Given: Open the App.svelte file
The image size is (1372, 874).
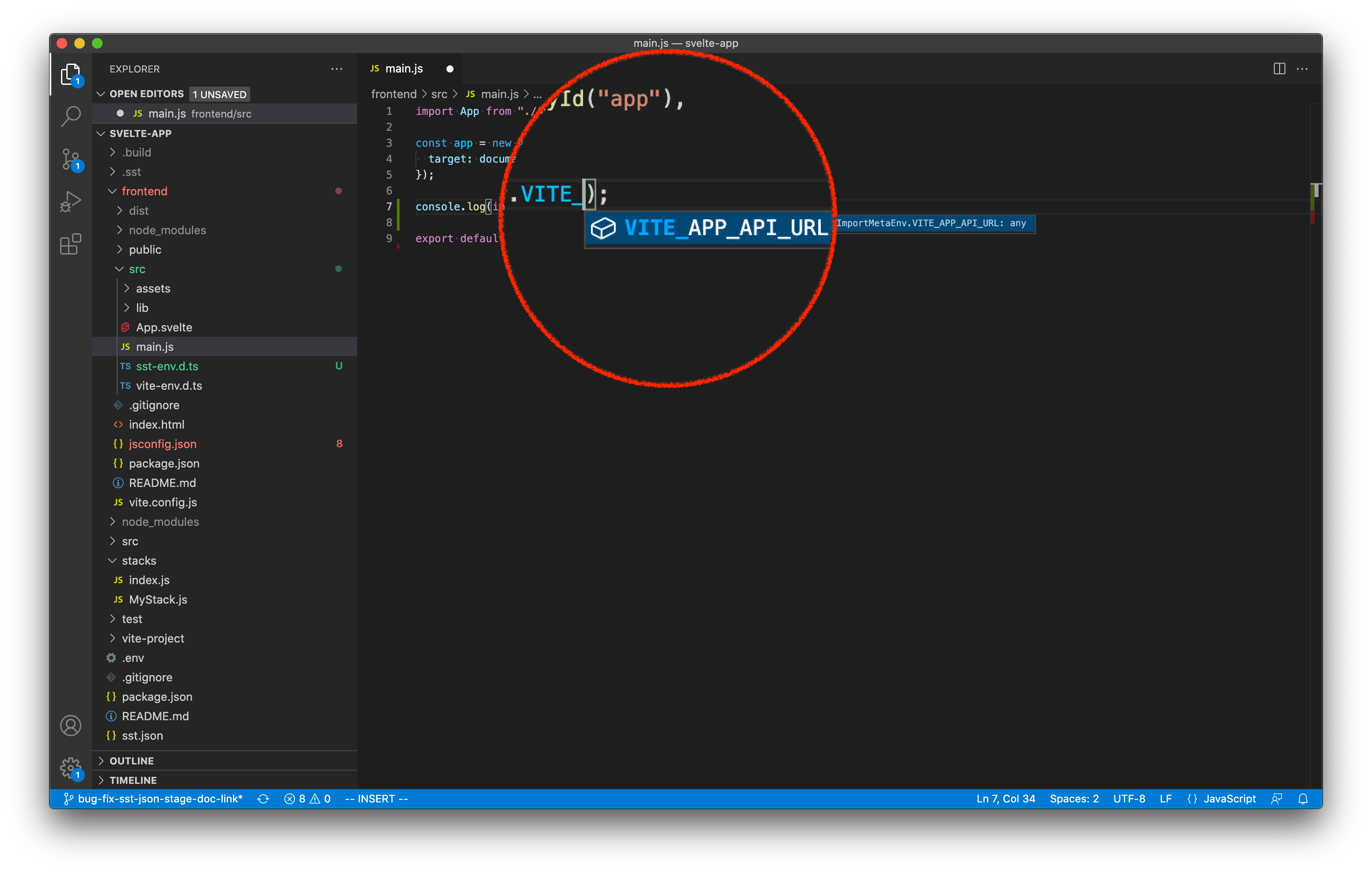Looking at the screenshot, I should click(x=164, y=327).
